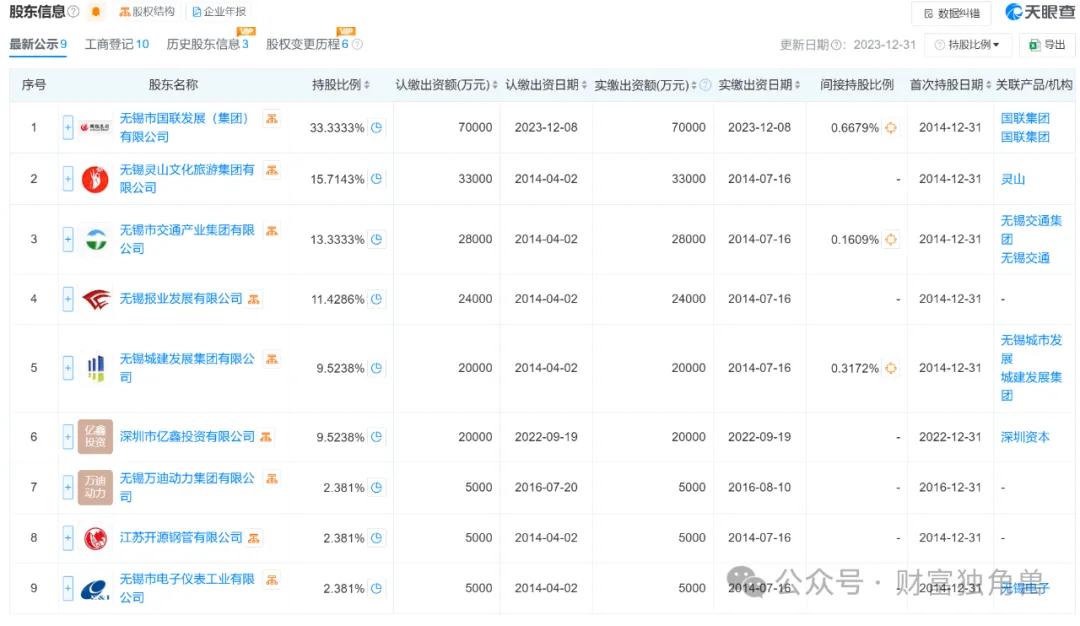Expand row 8 for 江苏开源钢管
This screenshot has width=1080, height=626.
pyautogui.click(x=68, y=538)
